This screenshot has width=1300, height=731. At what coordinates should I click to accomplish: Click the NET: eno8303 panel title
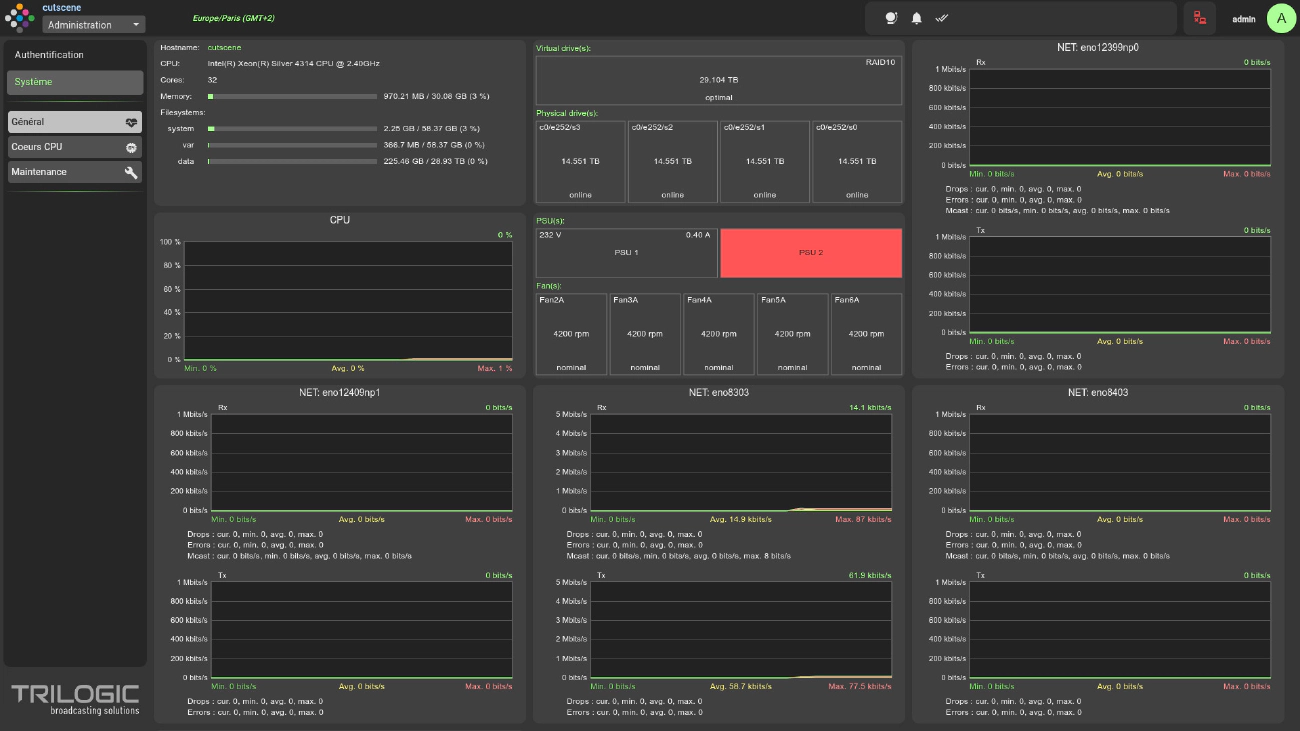pyautogui.click(x=719, y=392)
